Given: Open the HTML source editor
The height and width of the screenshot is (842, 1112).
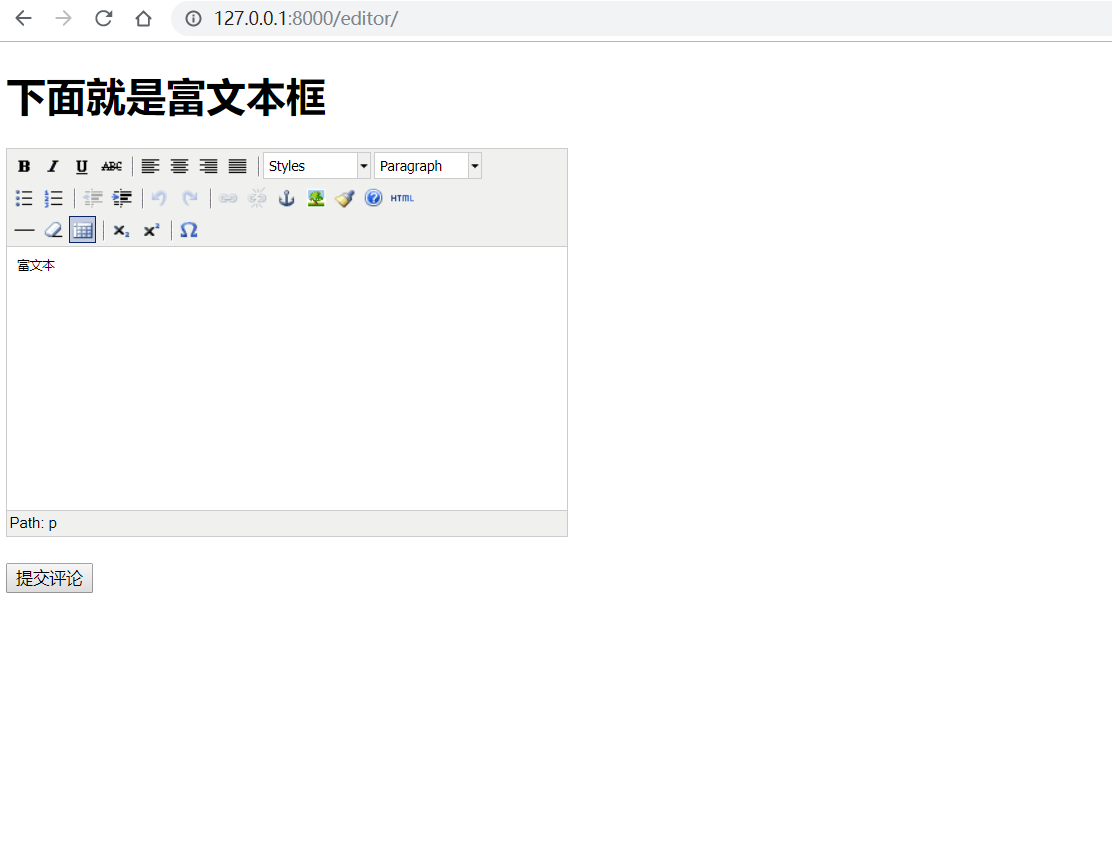Looking at the screenshot, I should tap(399, 198).
